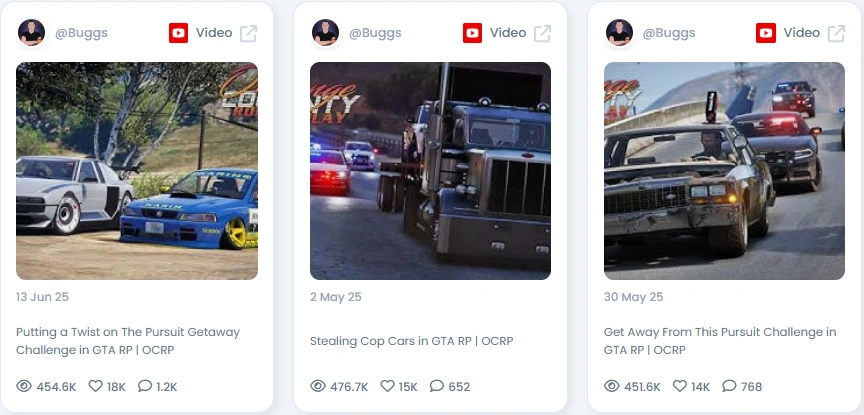Click the 15K likes heart icon
Image resolution: width=864 pixels, height=415 pixels.
pyautogui.click(x=387, y=386)
